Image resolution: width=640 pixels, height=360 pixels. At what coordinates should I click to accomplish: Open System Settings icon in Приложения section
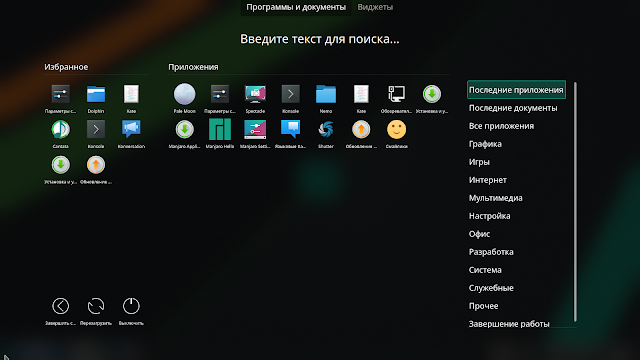(x=220, y=94)
